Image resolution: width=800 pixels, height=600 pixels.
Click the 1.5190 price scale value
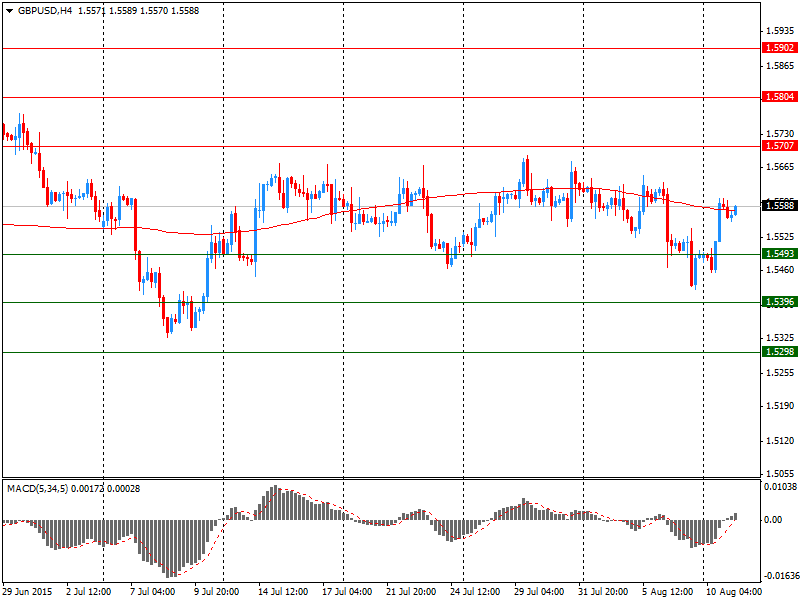click(x=781, y=406)
